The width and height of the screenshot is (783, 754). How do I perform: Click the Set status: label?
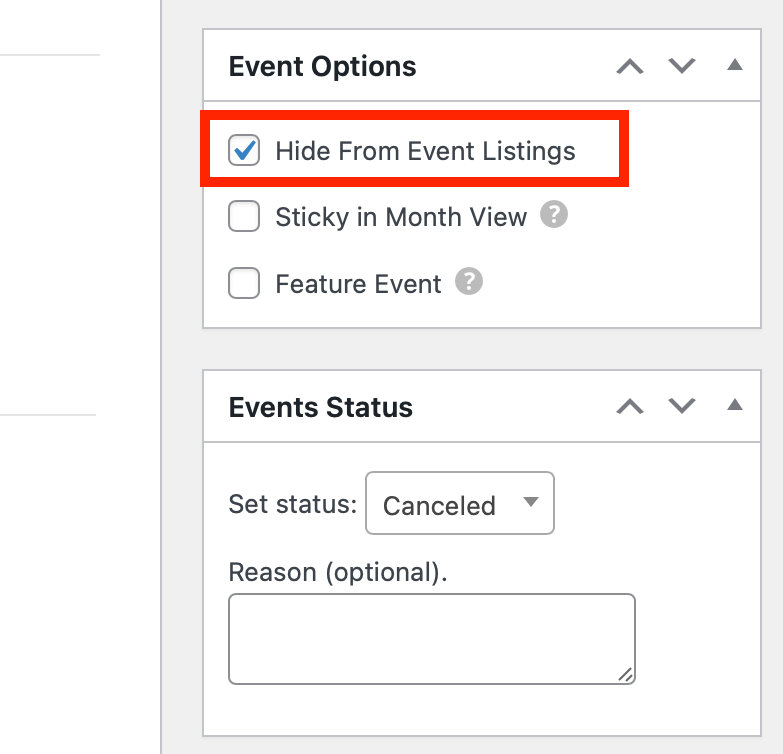tap(292, 503)
